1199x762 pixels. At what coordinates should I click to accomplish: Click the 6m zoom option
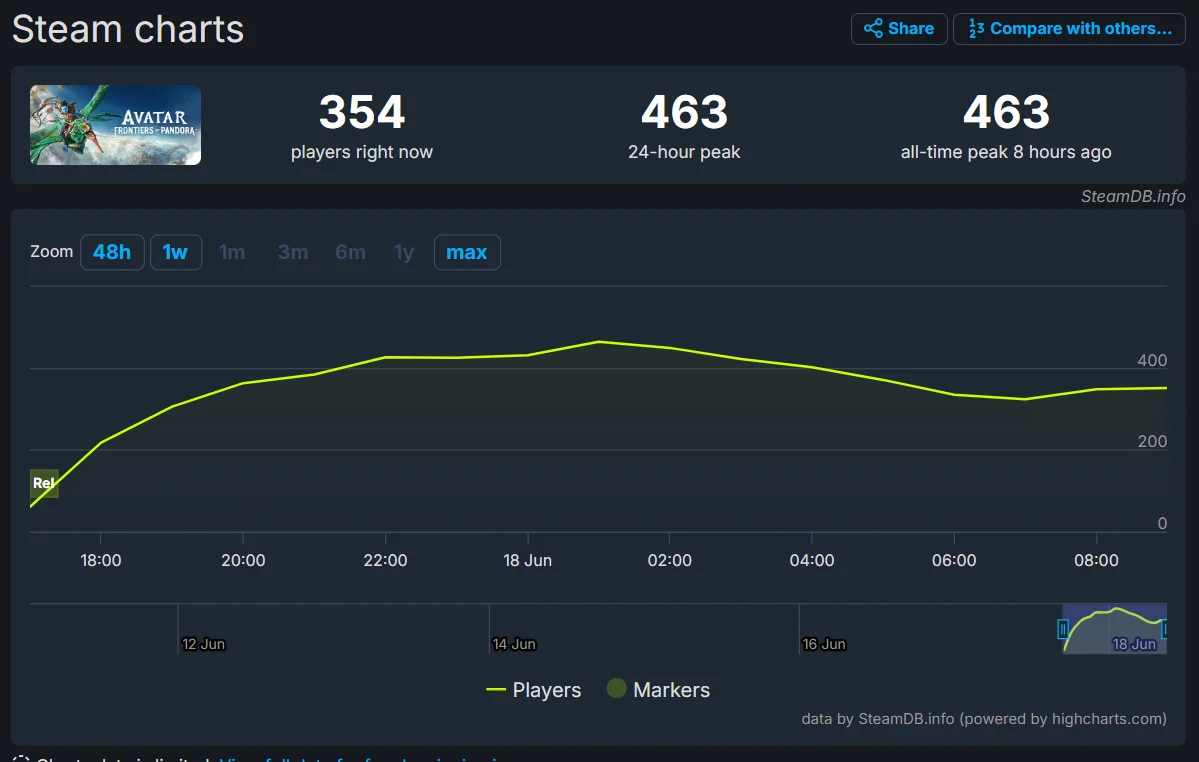pos(350,252)
